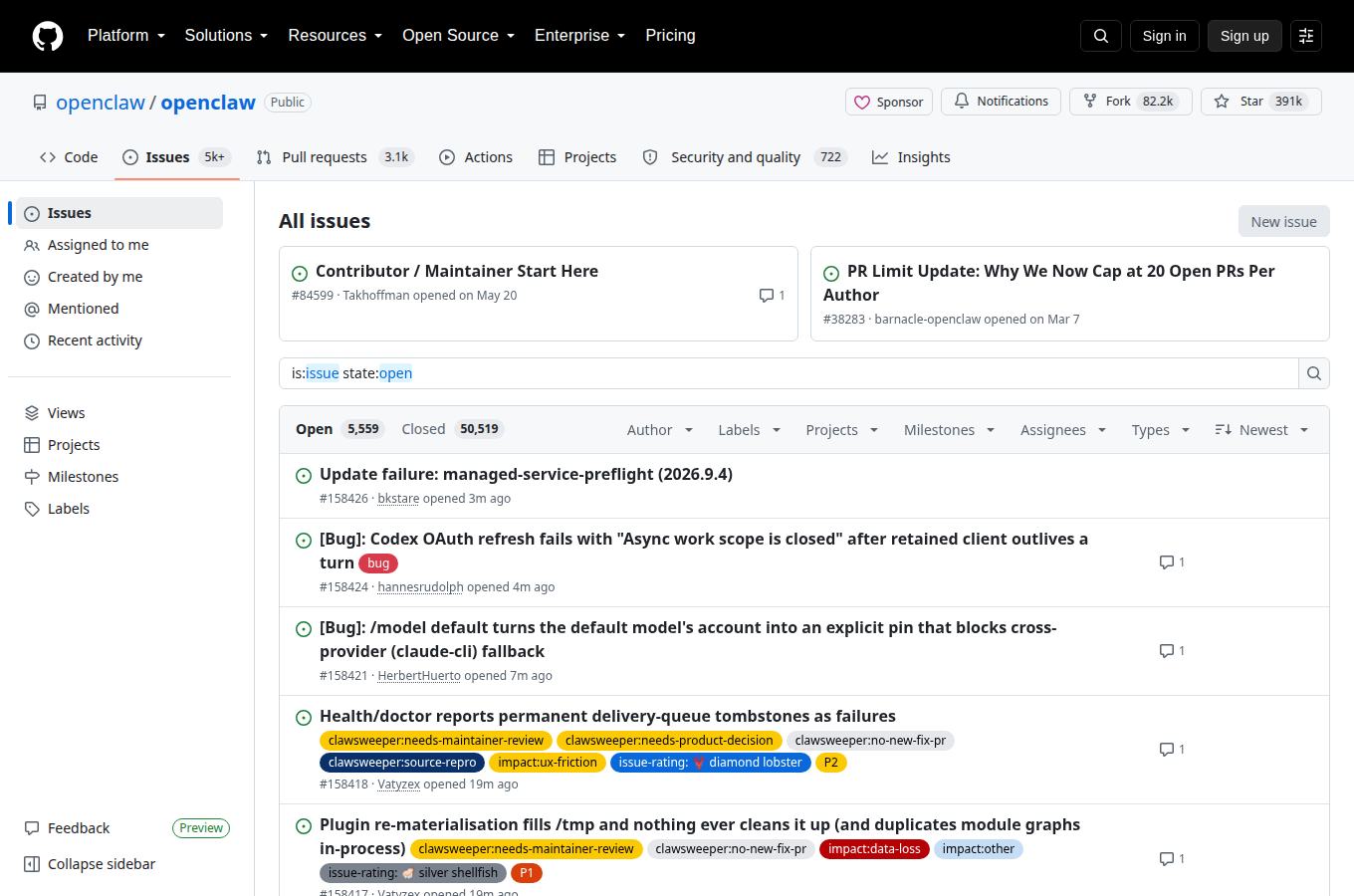Screen dimensions: 1354x896
Task: Click the Sponsor heart button
Action: click(x=889, y=102)
